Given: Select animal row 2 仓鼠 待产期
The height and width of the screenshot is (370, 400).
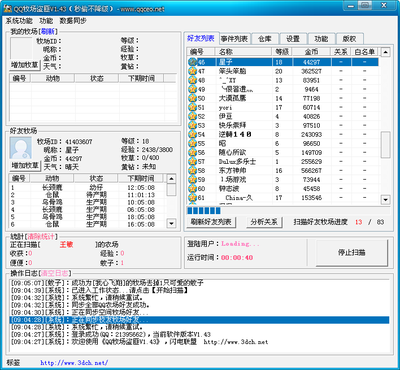Looking at the screenshot, I should 88,195.
